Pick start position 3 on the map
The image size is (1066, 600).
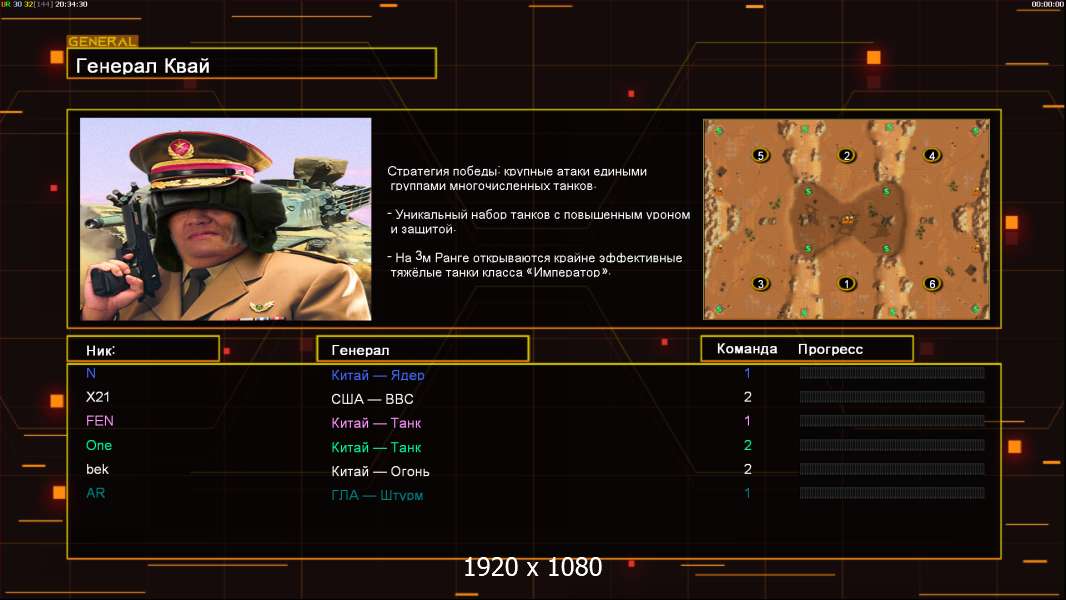point(761,284)
